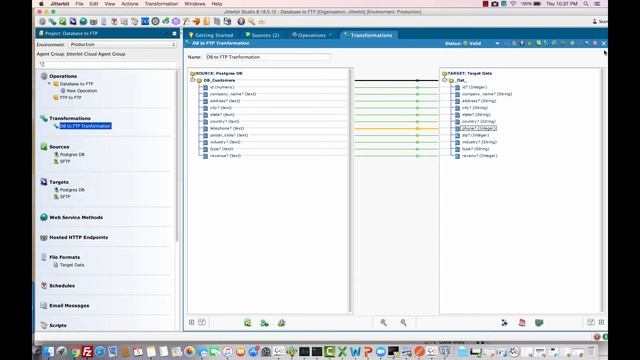This screenshot has width=640, height=360.
Task: Click the teal globe icon in the top toolbar
Action: point(83,21)
